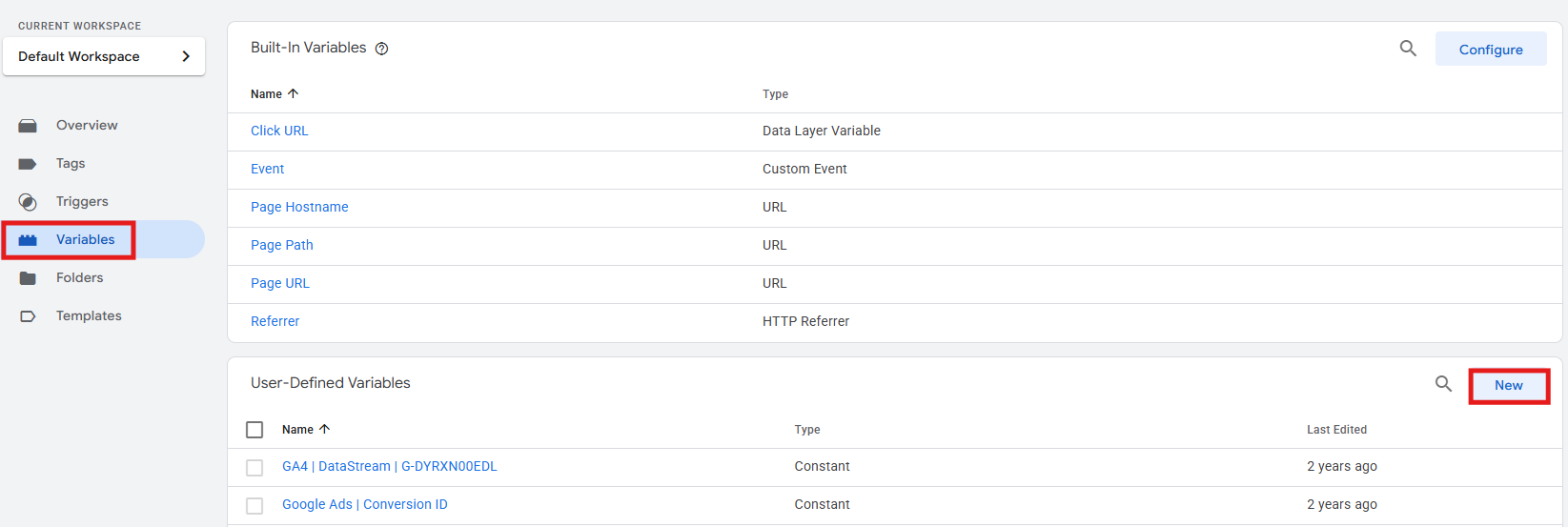Screen dimensions: 1568x527
Task: Go to the Tags section
Action: [x=71, y=163]
